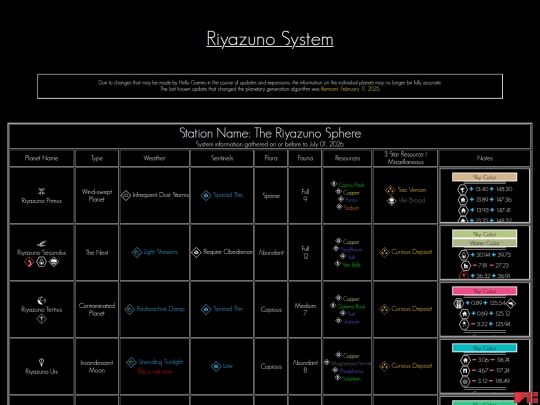Click the diamond icon right of 125.54

[x=510, y=303]
